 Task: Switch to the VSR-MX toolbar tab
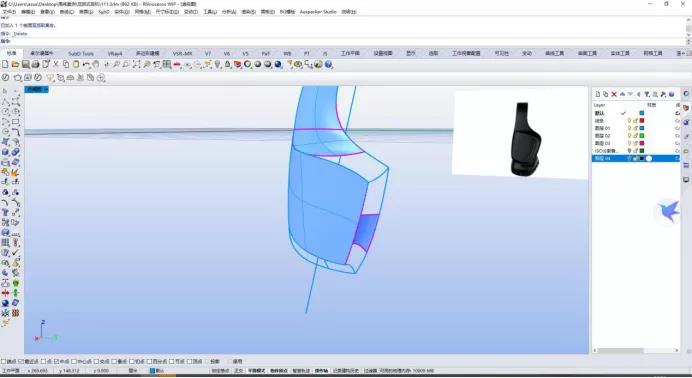[x=182, y=53]
